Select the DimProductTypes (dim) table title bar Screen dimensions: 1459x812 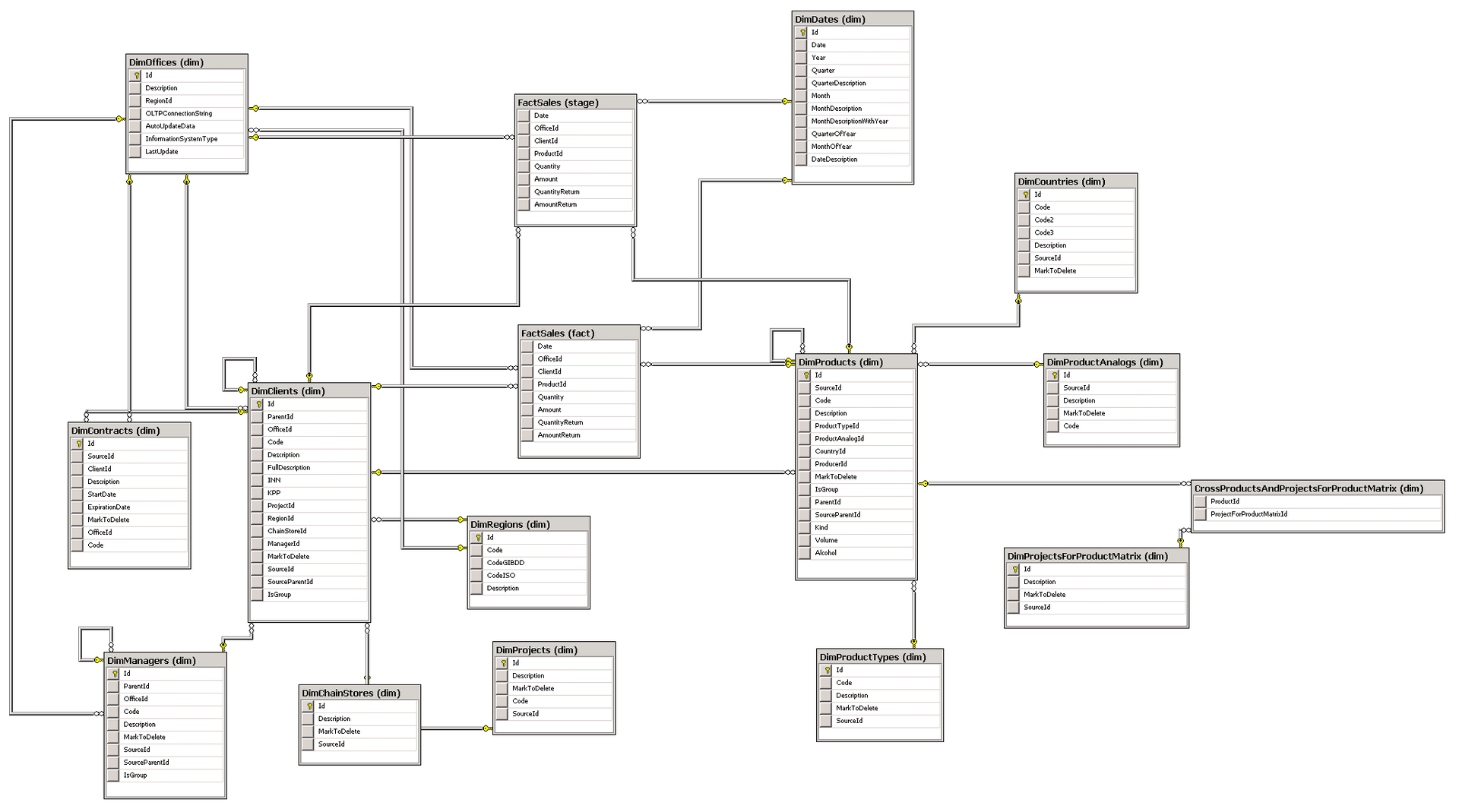(x=880, y=657)
